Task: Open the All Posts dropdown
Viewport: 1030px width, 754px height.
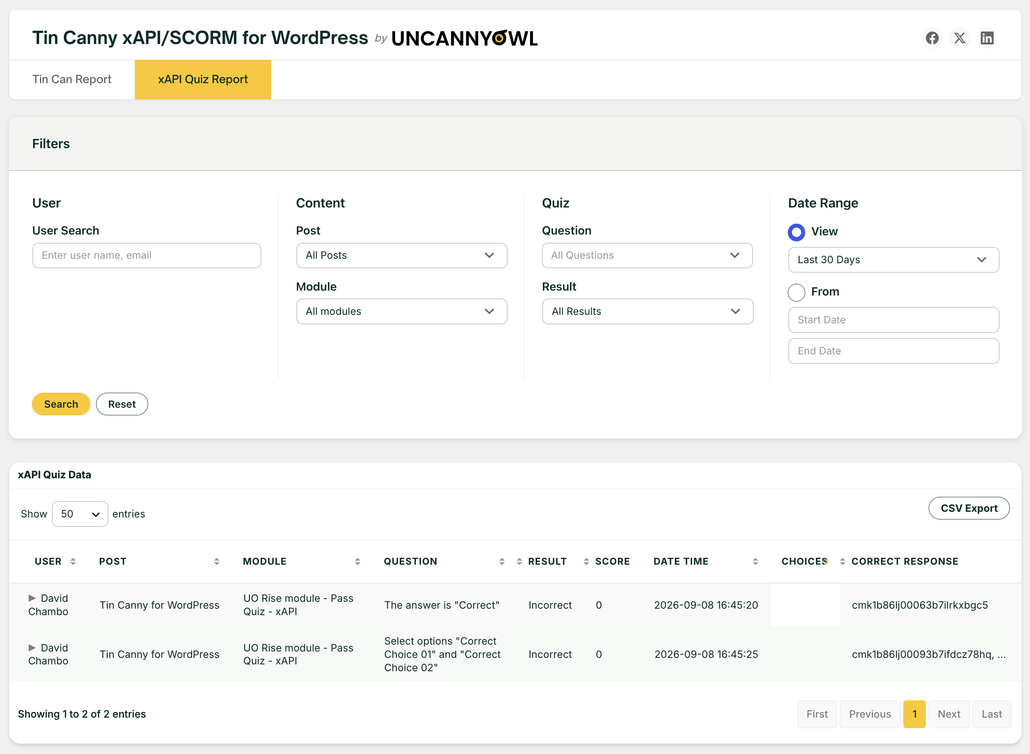Action: tap(401, 255)
